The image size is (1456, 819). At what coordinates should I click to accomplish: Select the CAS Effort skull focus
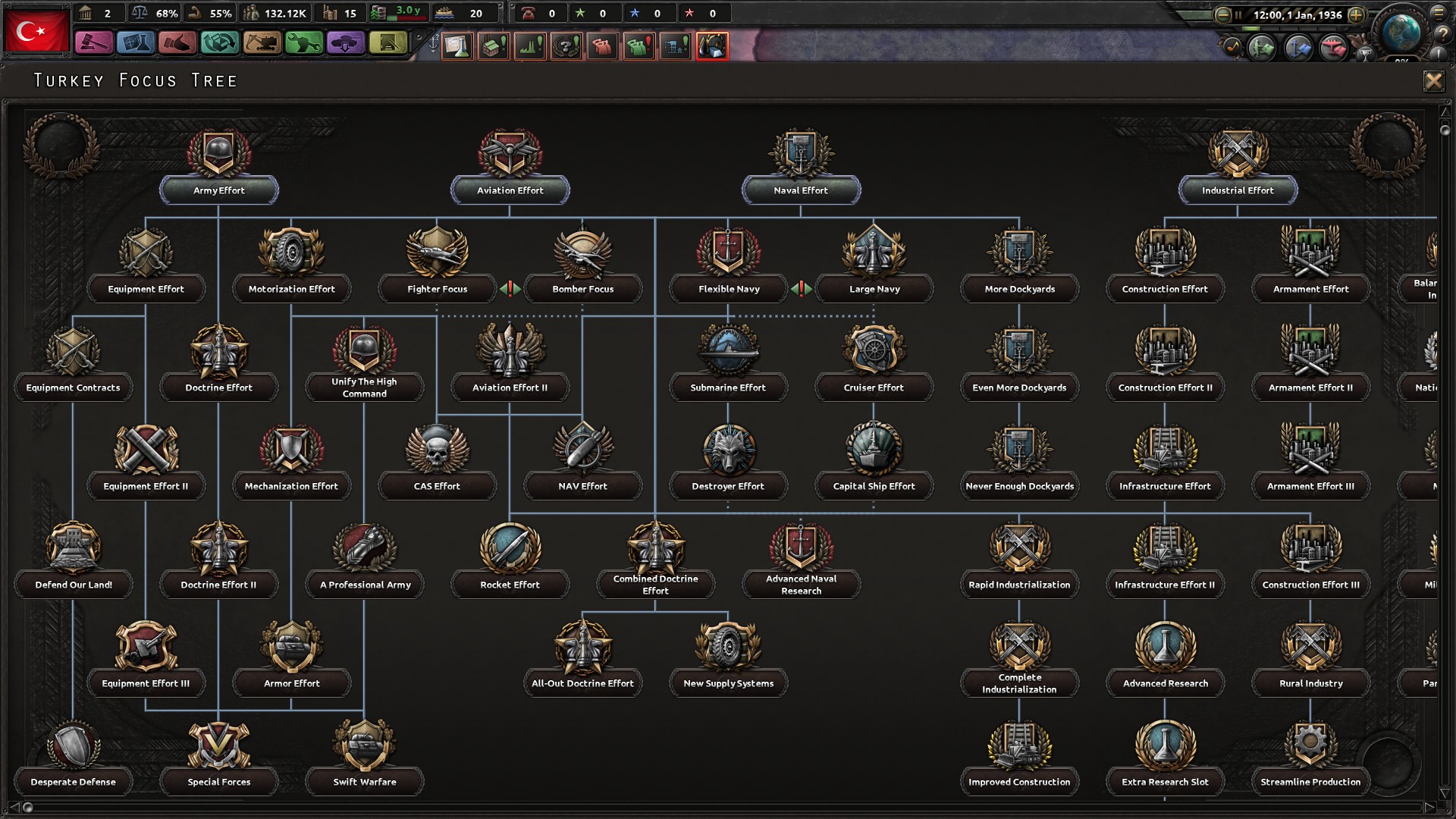[438, 463]
